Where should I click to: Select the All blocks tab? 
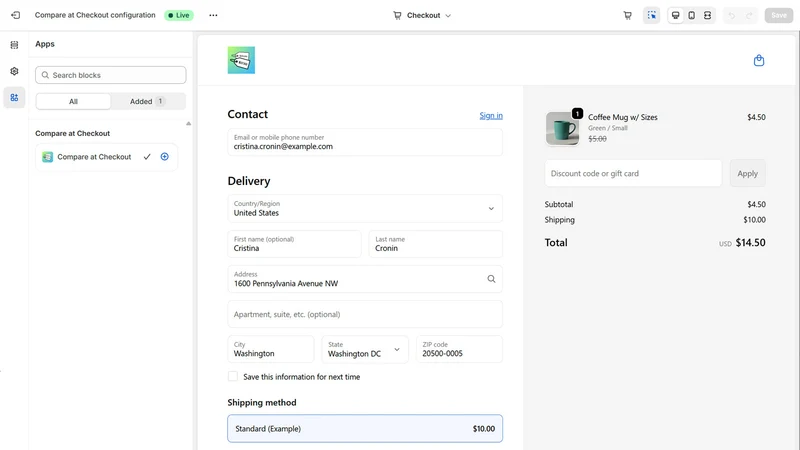click(x=73, y=102)
